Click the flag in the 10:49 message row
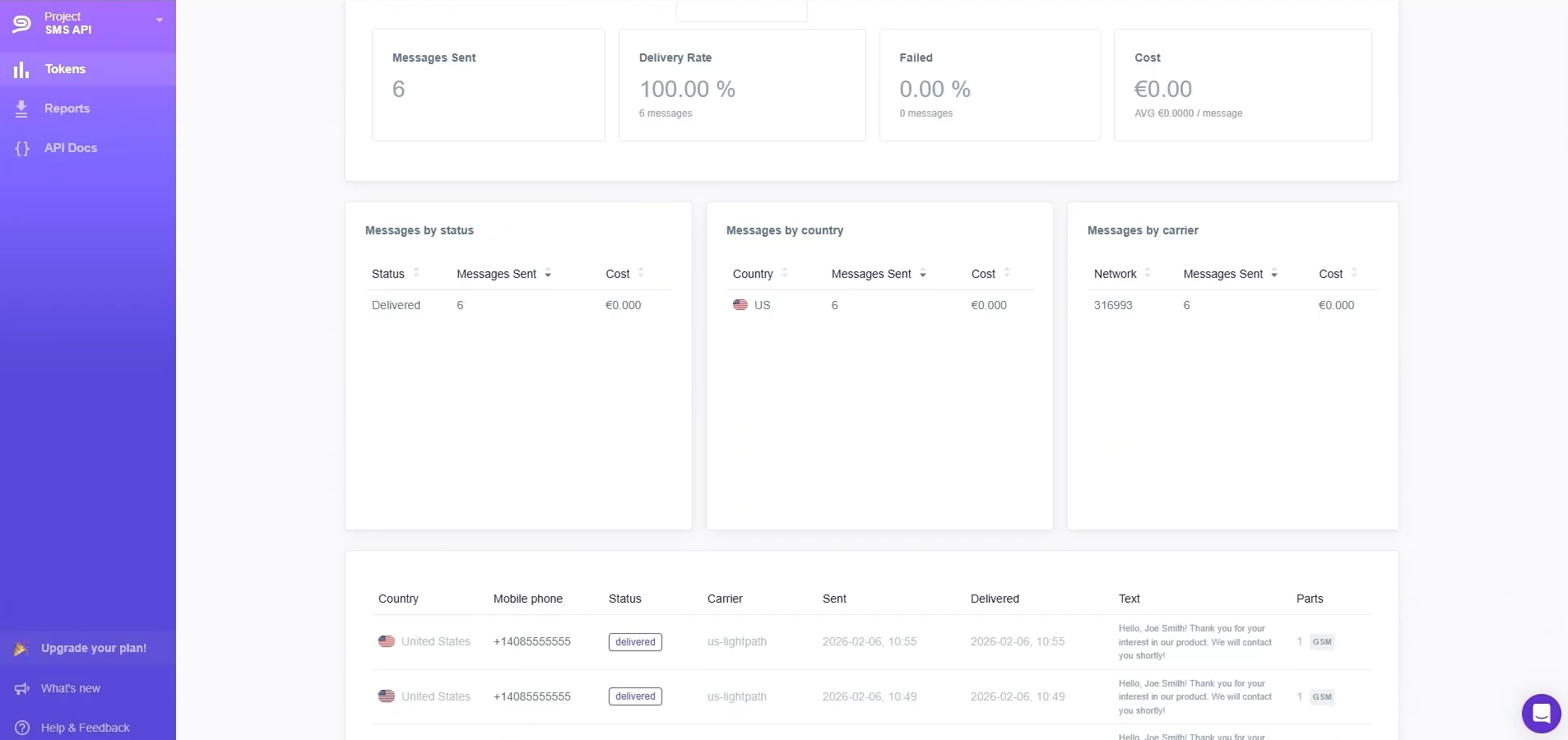 387,696
